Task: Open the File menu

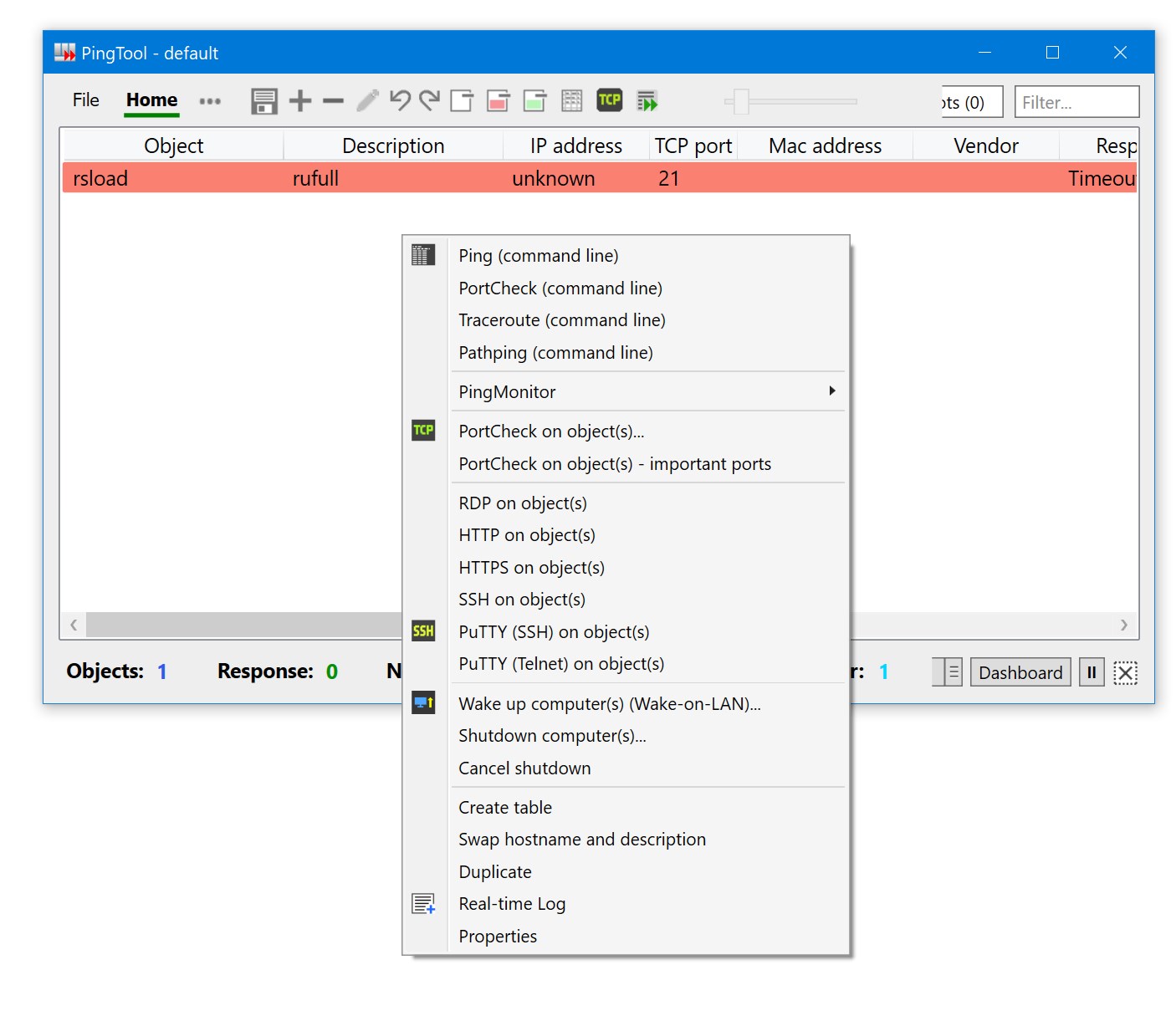Action: pos(84,100)
